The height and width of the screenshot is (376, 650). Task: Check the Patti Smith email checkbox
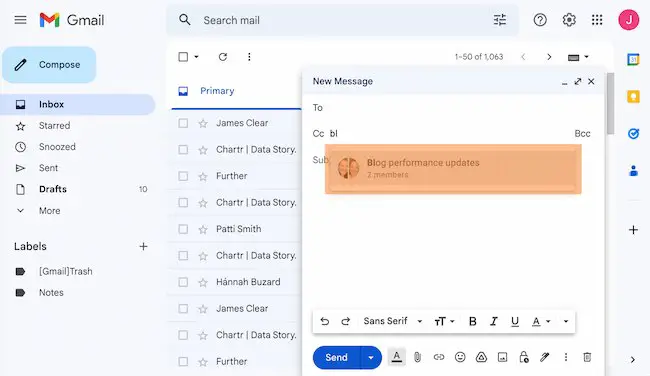pyautogui.click(x=183, y=229)
